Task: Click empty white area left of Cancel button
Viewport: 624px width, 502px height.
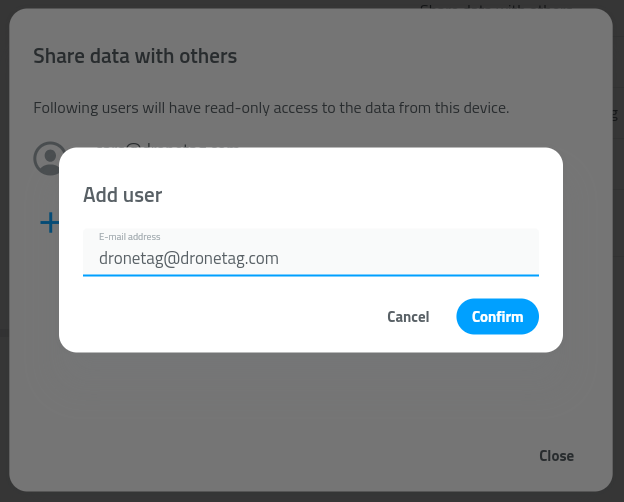Action: [220, 317]
